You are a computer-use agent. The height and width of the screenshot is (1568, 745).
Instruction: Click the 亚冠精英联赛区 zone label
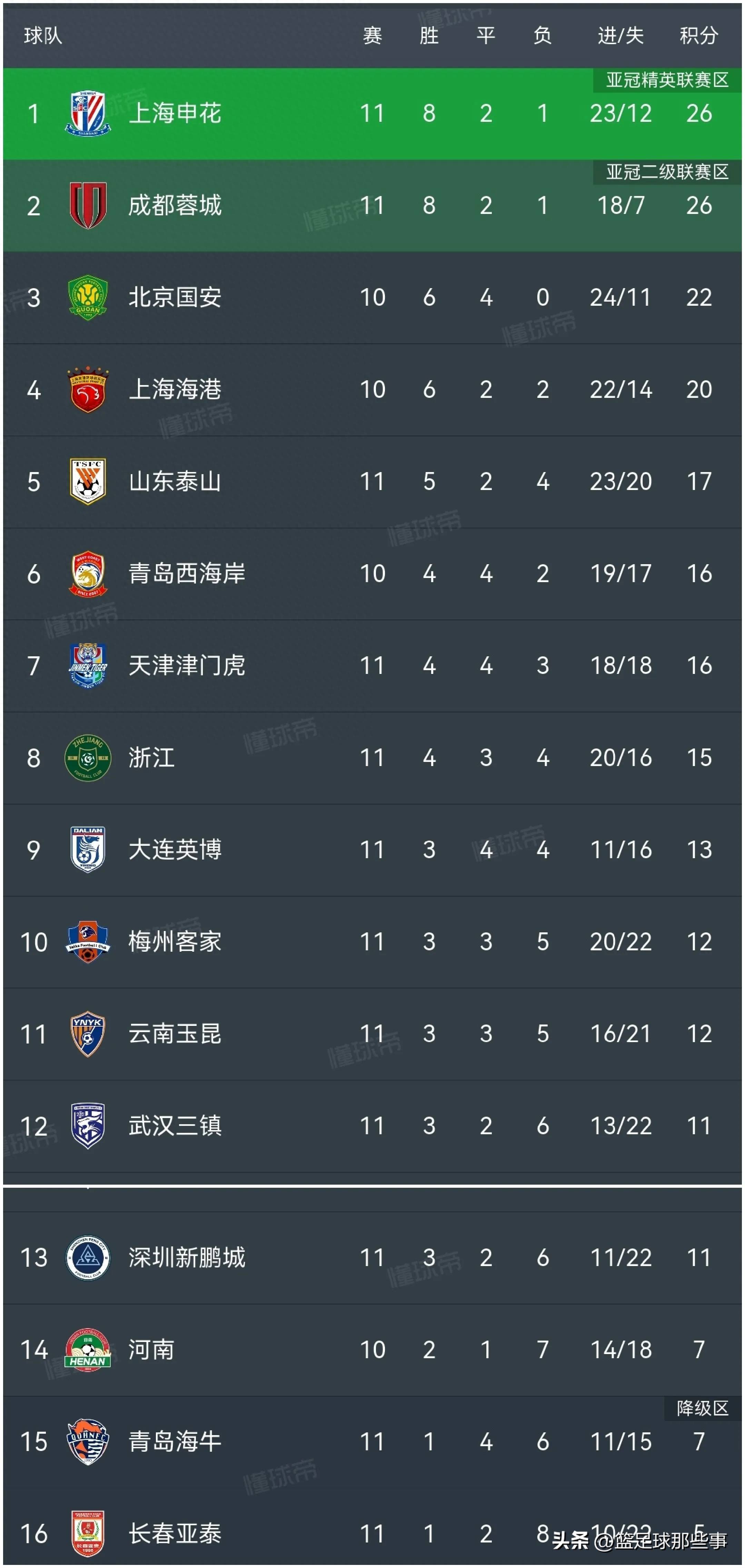point(667,80)
